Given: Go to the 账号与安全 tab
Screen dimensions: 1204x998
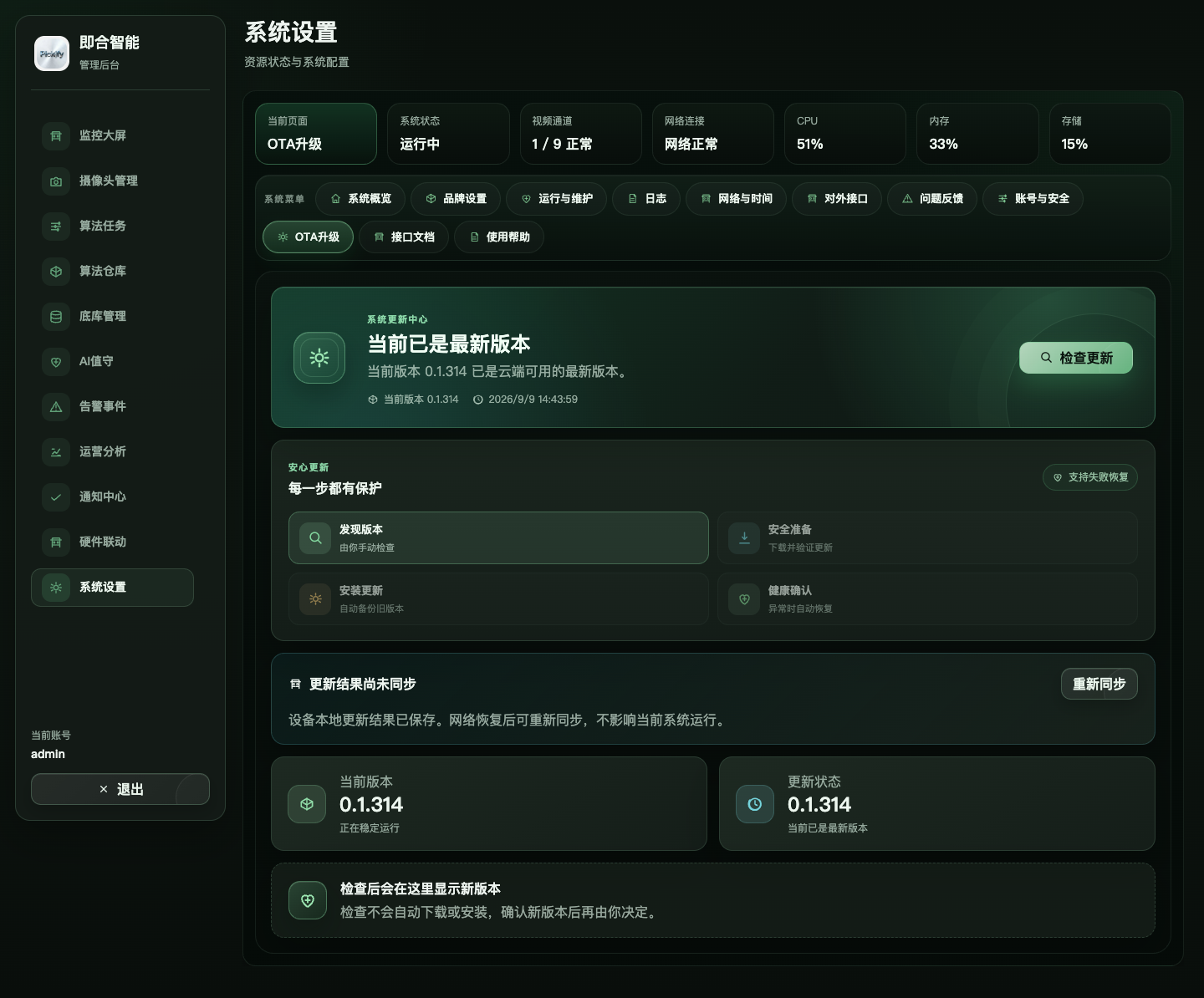Looking at the screenshot, I should point(1033,199).
